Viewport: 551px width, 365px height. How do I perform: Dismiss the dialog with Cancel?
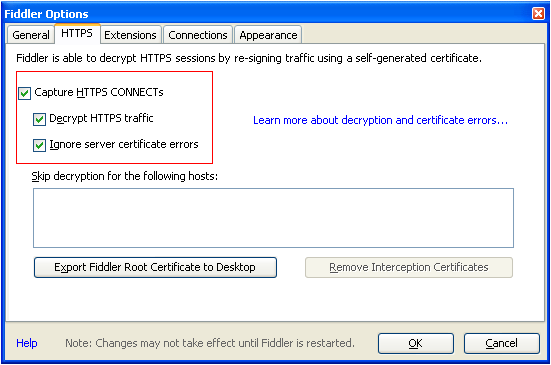pyautogui.click(x=501, y=343)
